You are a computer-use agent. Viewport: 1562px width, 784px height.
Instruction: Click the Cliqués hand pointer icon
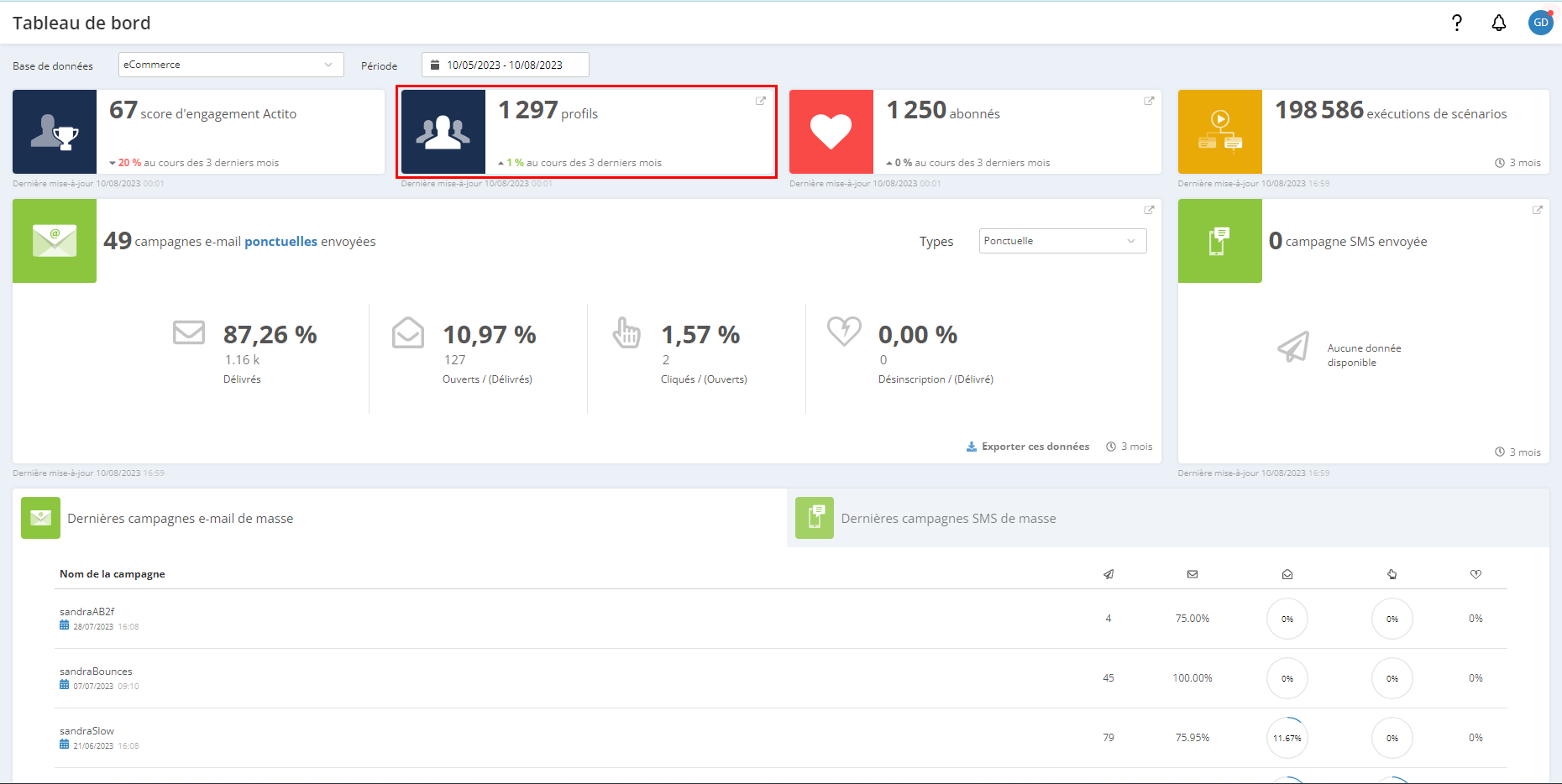click(x=626, y=332)
